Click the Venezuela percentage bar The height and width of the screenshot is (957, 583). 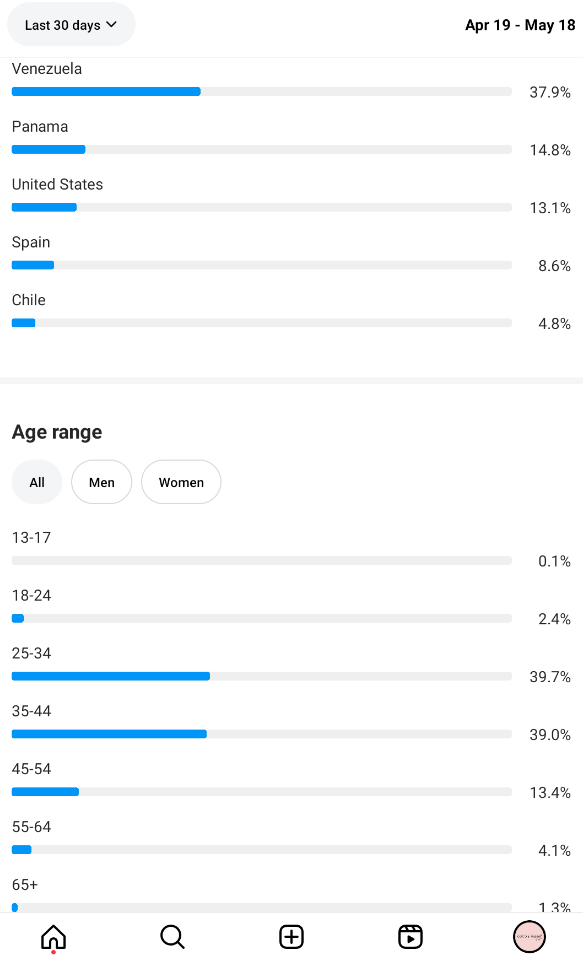click(x=261, y=92)
